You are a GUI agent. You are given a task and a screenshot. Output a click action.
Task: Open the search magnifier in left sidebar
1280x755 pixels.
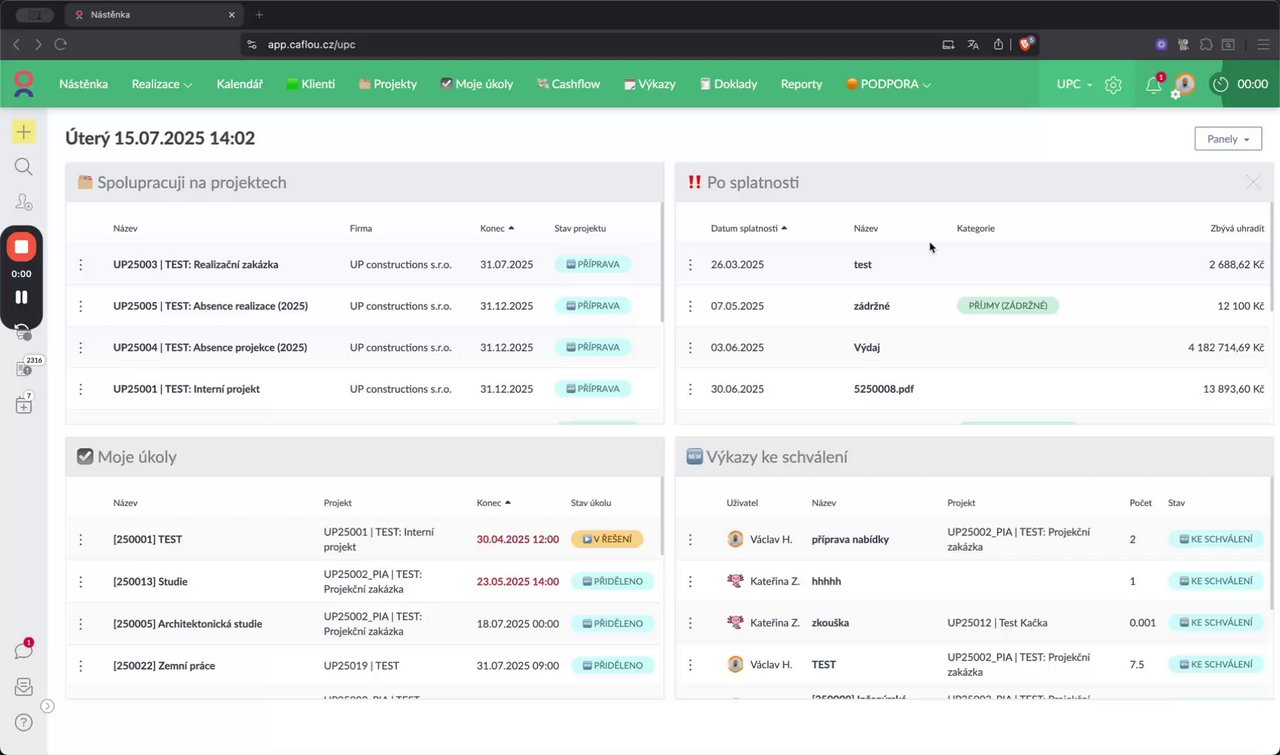[x=23, y=167]
